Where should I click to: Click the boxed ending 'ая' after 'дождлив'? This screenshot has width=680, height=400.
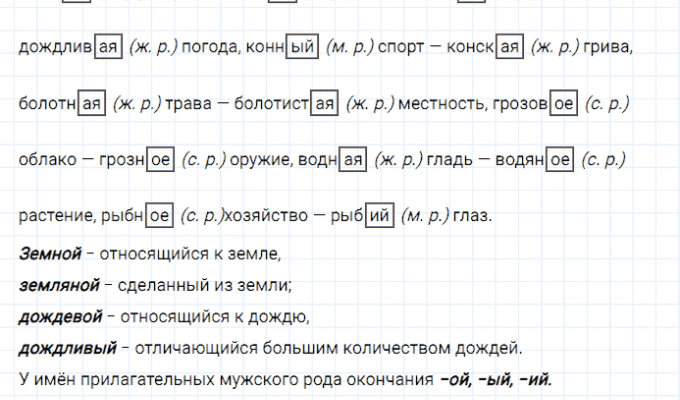pyautogui.click(x=107, y=47)
